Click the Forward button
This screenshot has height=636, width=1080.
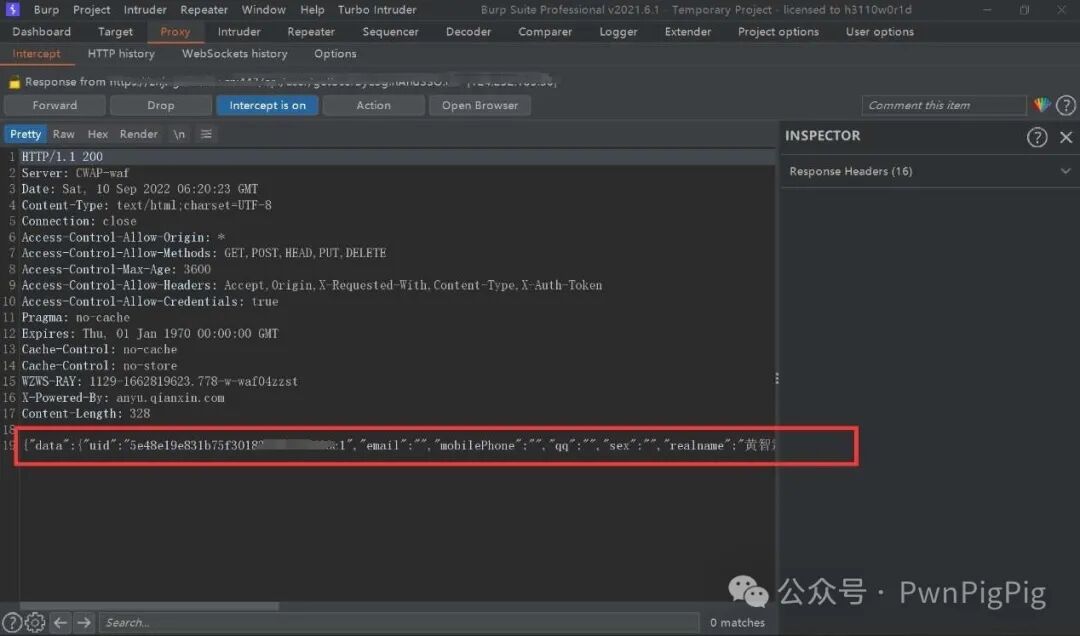click(x=54, y=105)
